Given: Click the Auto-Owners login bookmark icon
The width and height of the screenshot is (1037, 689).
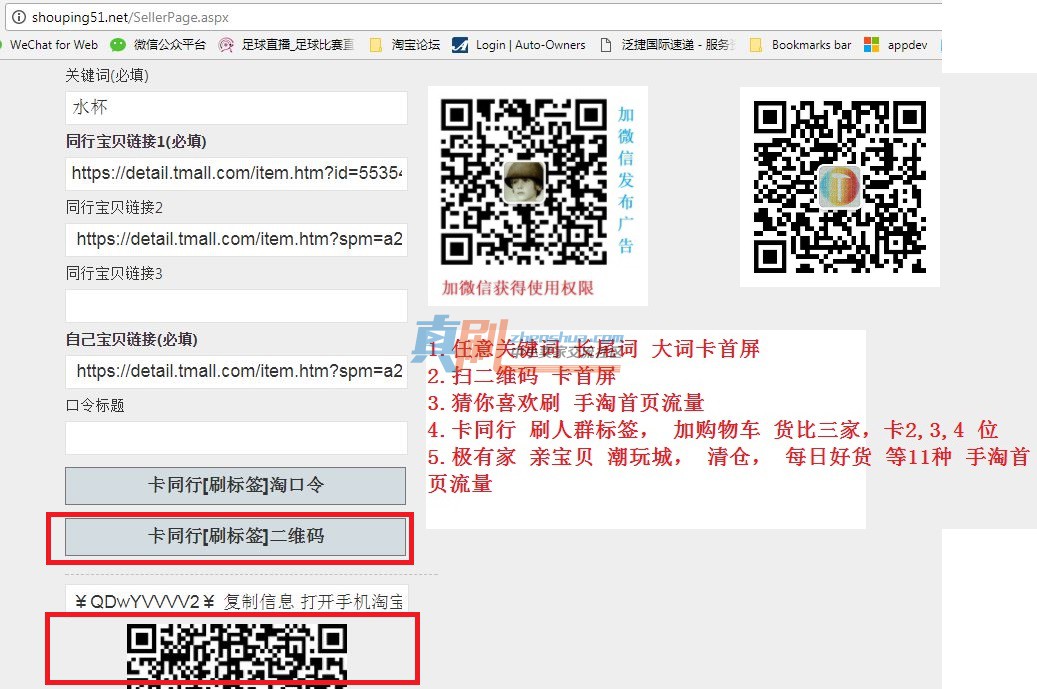Looking at the screenshot, I should (460, 45).
